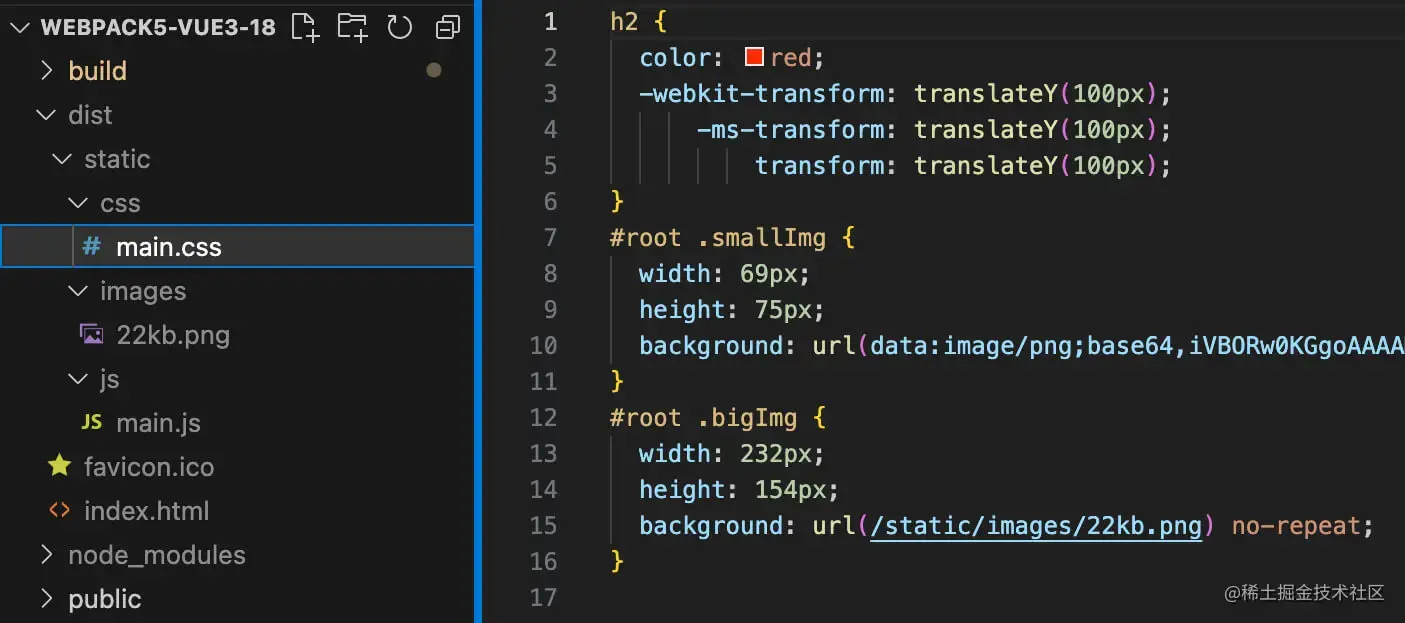Collapse the dist folder
This screenshot has width=1405, height=623.
click(46, 114)
